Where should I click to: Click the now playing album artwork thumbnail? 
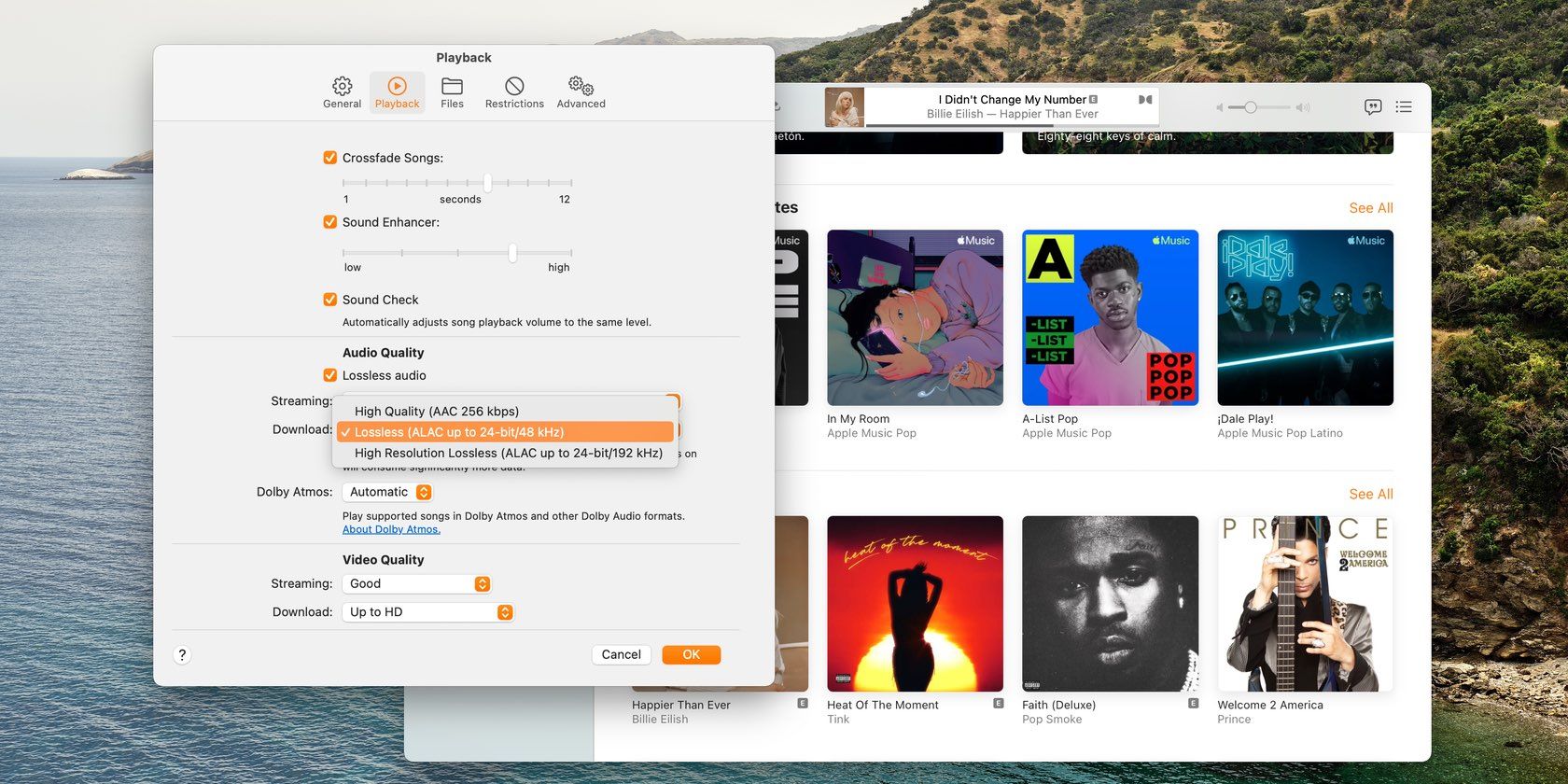[844, 107]
